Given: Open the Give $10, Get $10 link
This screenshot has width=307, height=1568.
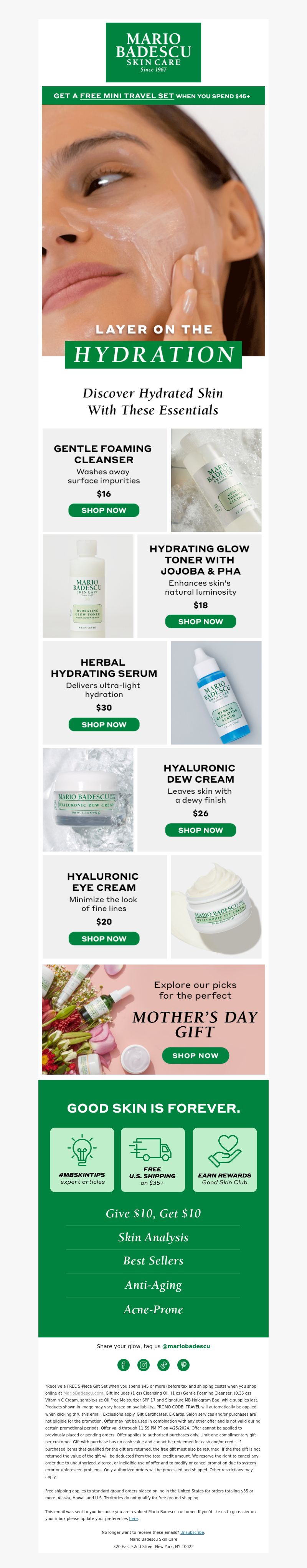Looking at the screenshot, I should pos(153,1213).
